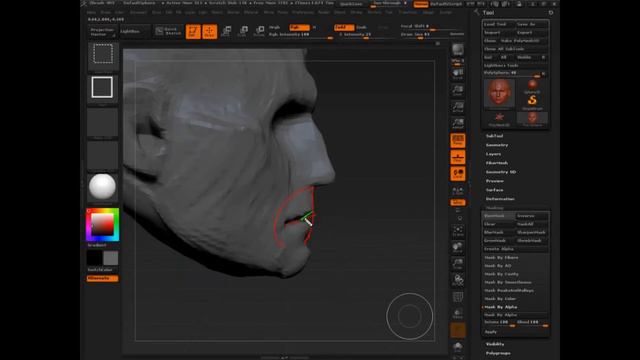Expand the Geometry HD section
The height and width of the screenshot is (360, 640).
pos(501,172)
